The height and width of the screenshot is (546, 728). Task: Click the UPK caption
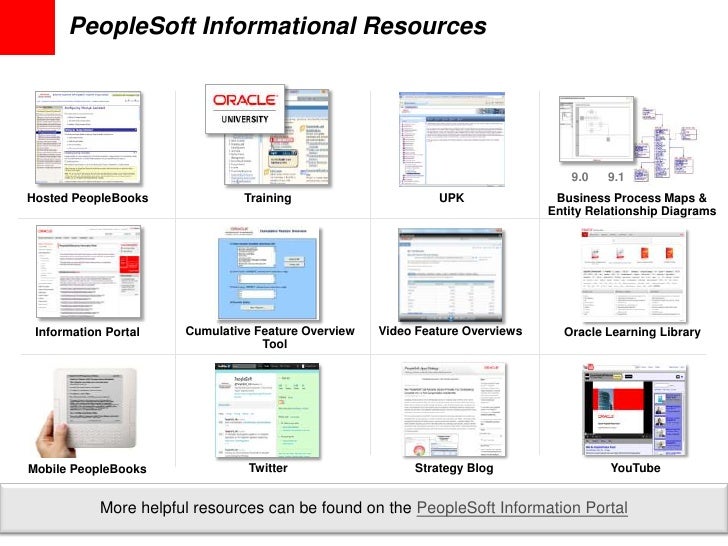click(452, 198)
